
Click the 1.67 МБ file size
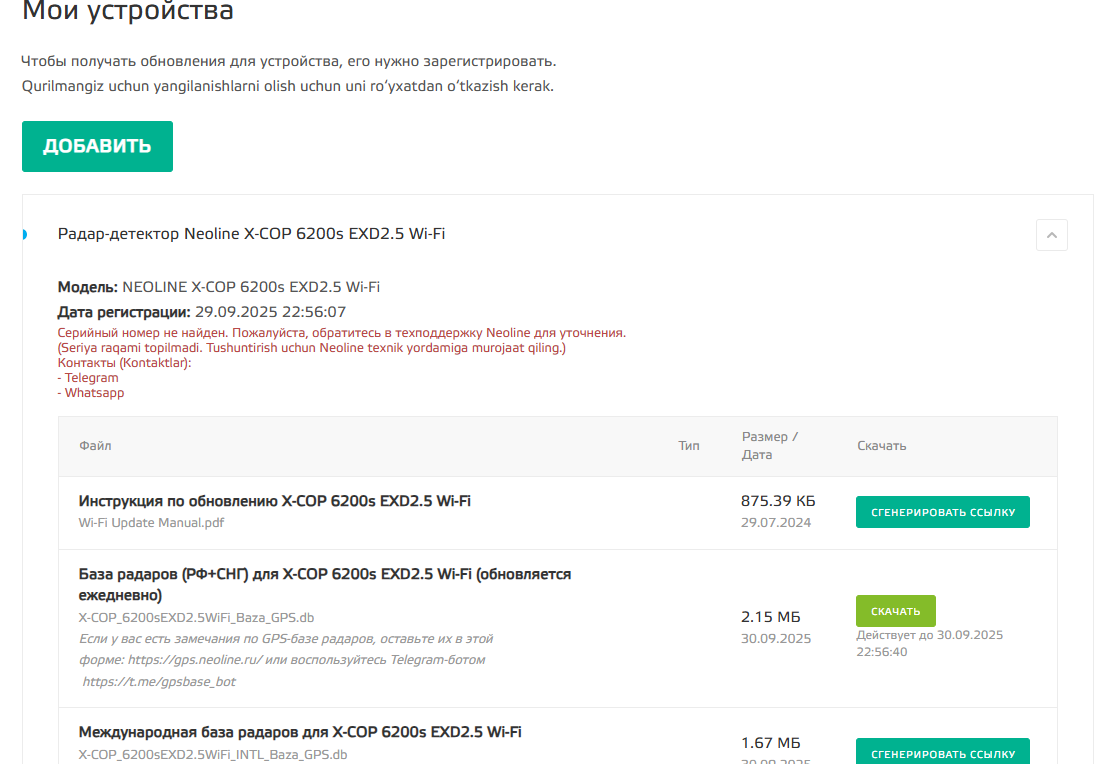tap(771, 743)
